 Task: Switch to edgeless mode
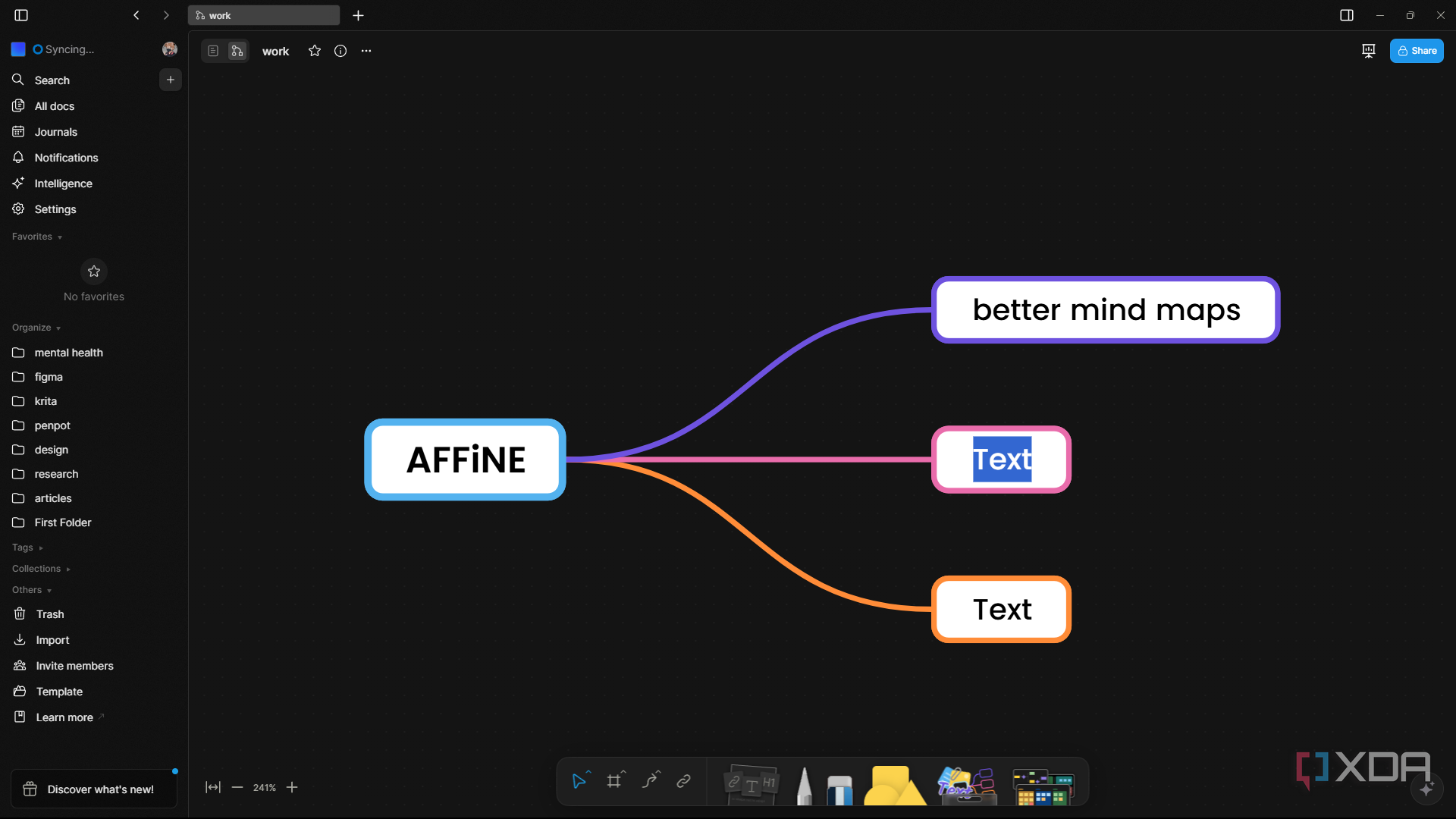coord(237,51)
